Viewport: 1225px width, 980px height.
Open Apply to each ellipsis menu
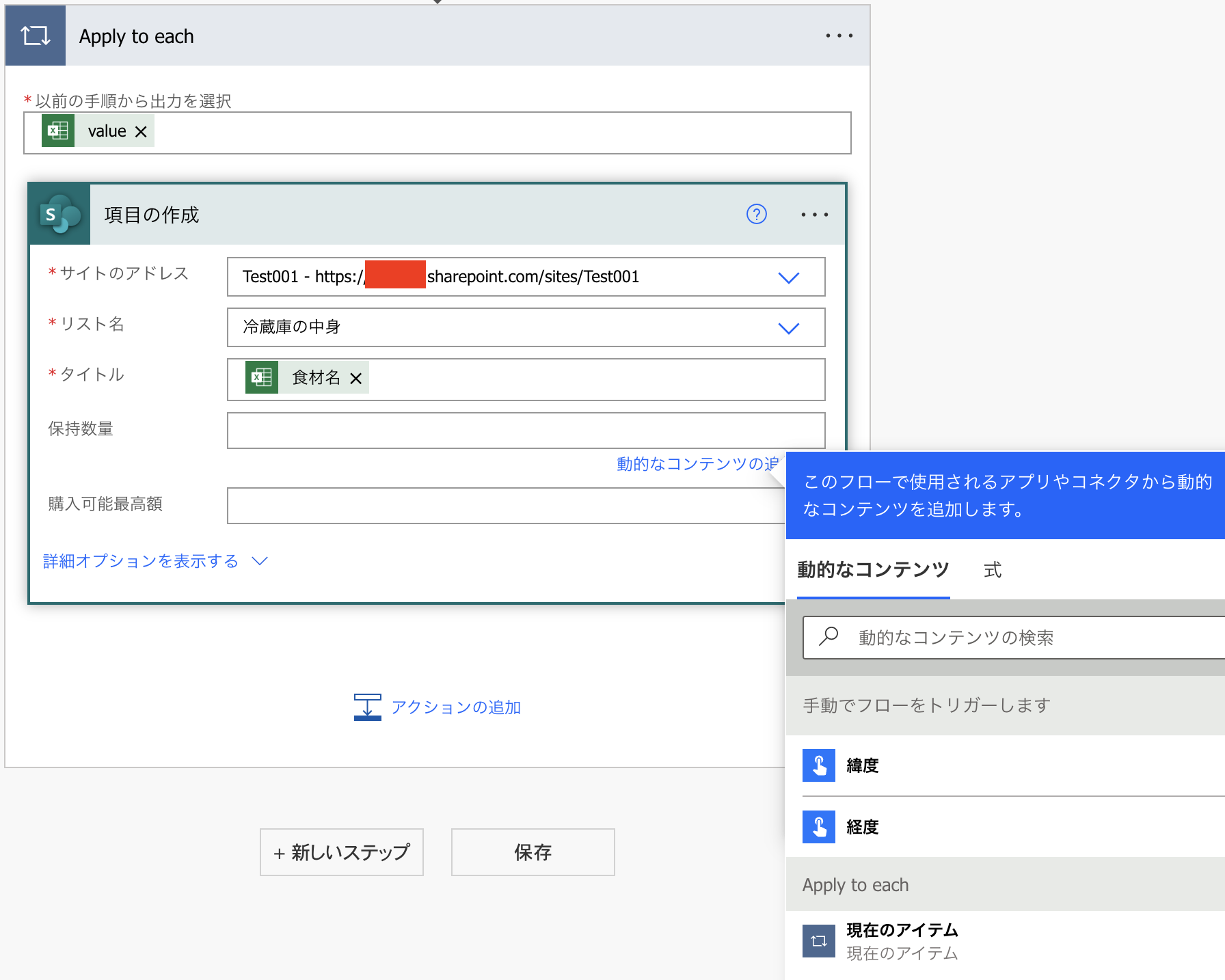point(839,36)
